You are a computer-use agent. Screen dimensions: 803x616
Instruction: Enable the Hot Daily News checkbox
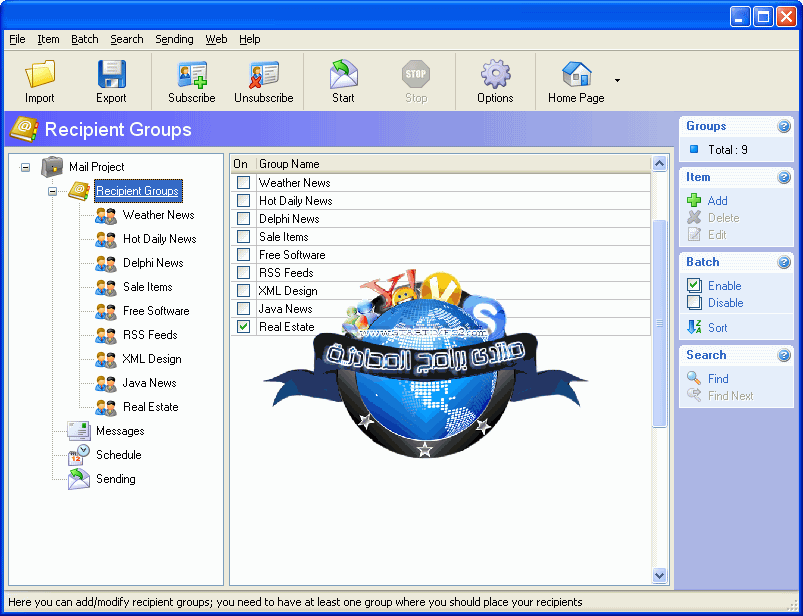click(x=244, y=201)
